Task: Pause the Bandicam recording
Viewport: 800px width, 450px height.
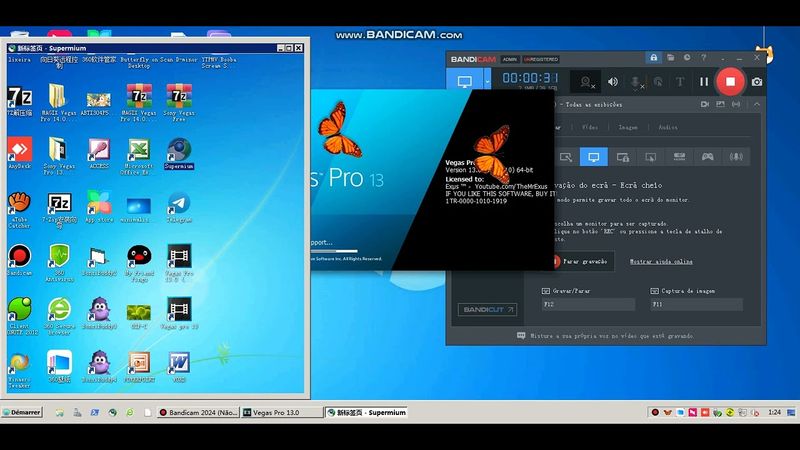Action: (x=704, y=82)
